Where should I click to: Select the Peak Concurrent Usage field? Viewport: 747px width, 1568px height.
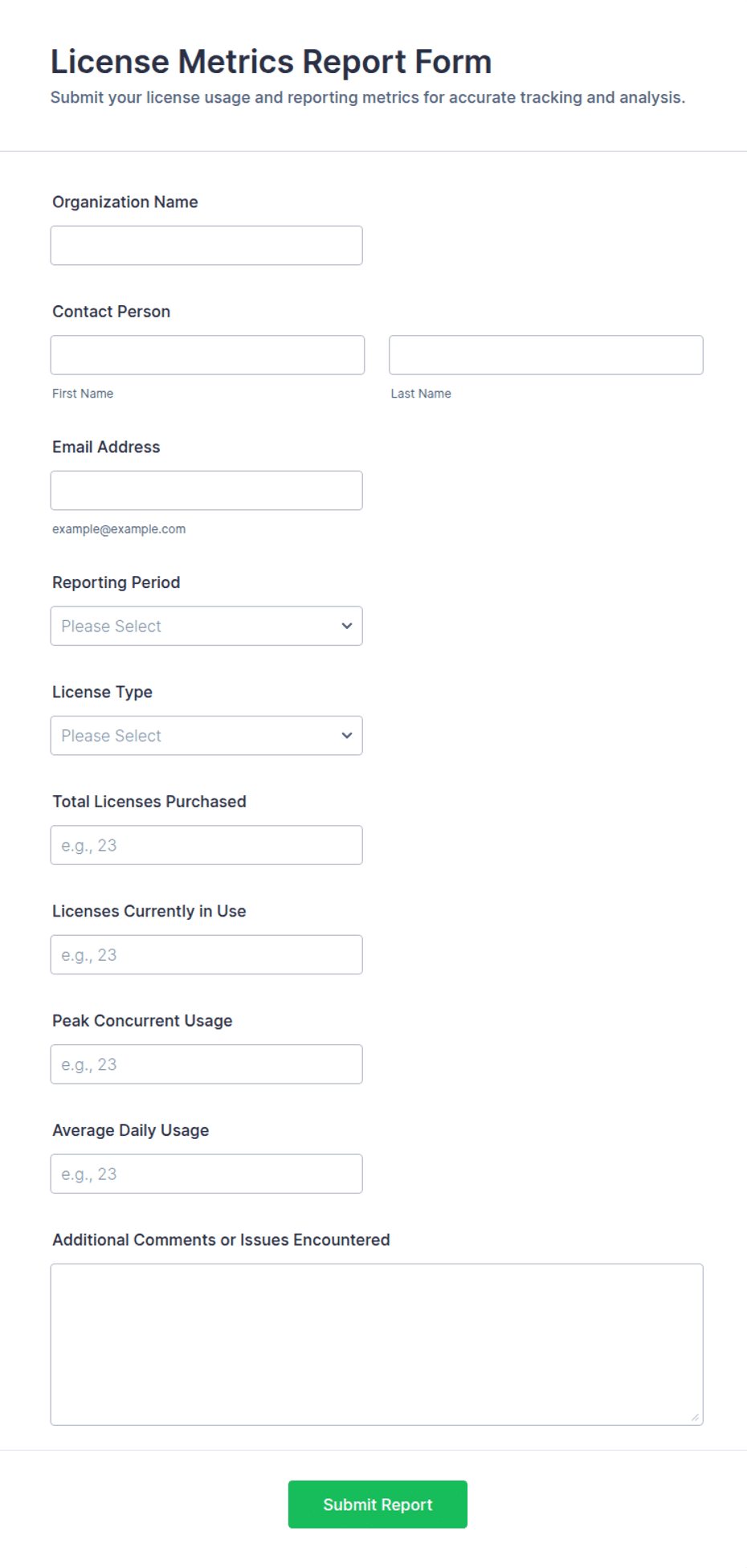(206, 1064)
